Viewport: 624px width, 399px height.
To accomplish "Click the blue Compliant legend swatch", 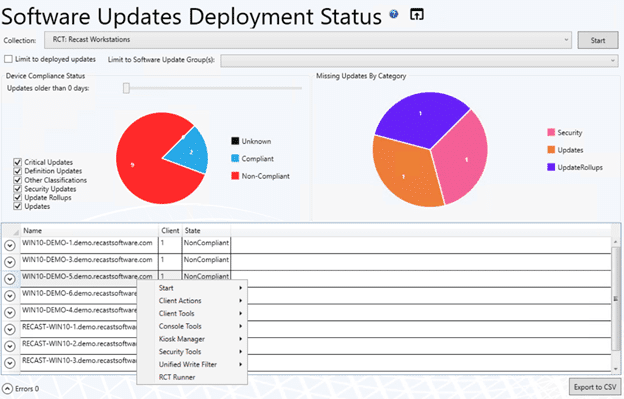I will click(x=235, y=158).
